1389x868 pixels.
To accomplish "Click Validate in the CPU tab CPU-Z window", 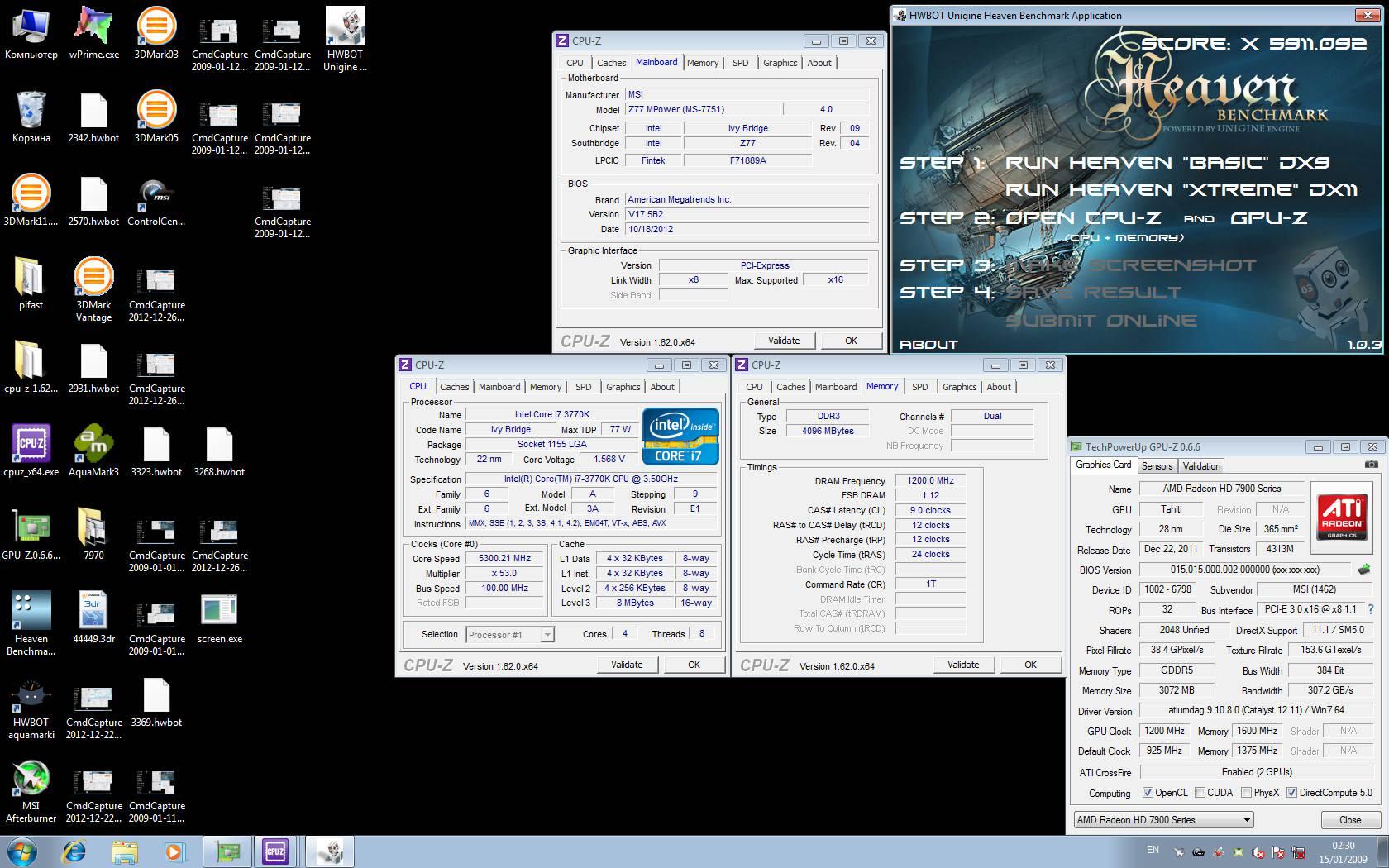I will (627, 665).
